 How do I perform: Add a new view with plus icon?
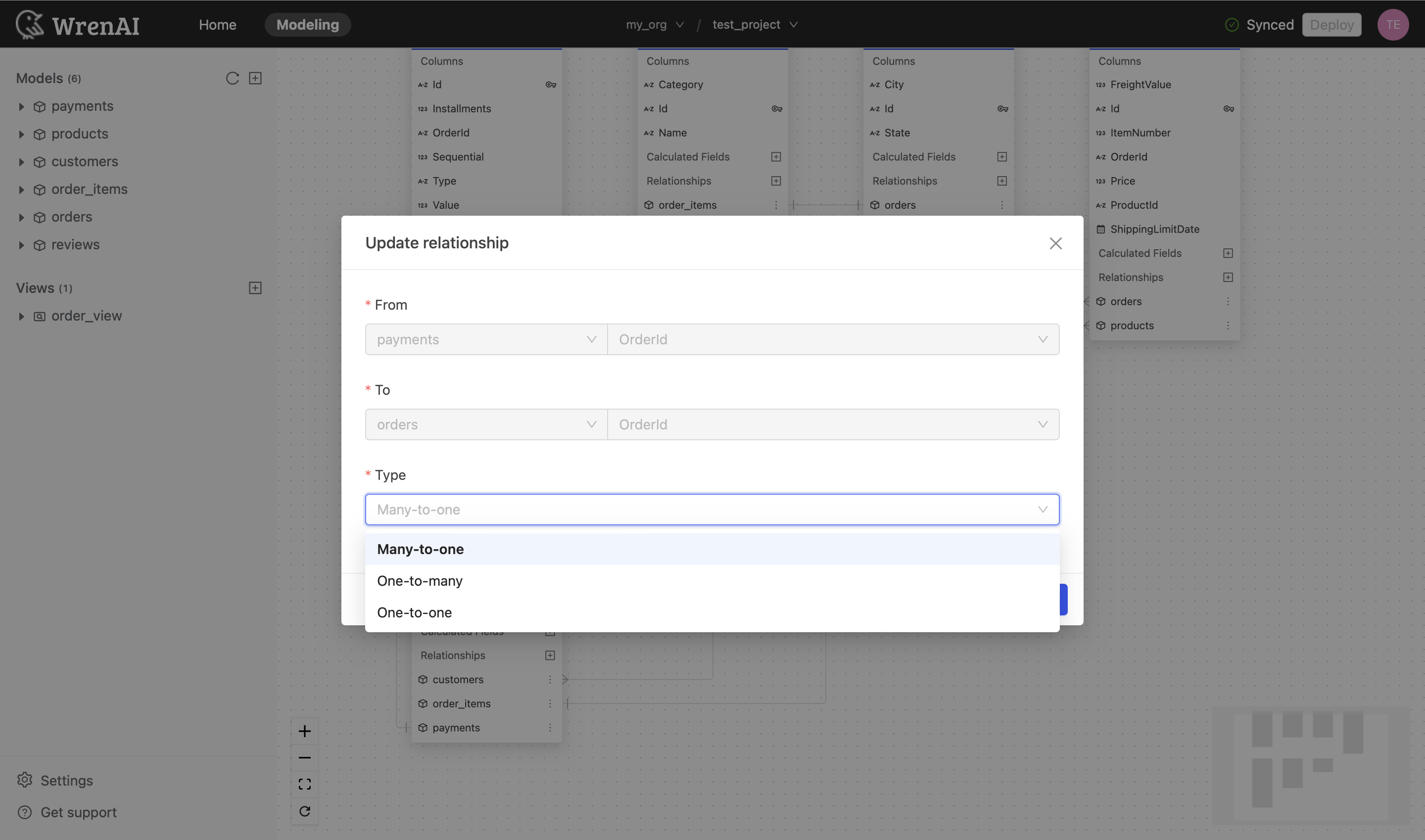[255, 288]
